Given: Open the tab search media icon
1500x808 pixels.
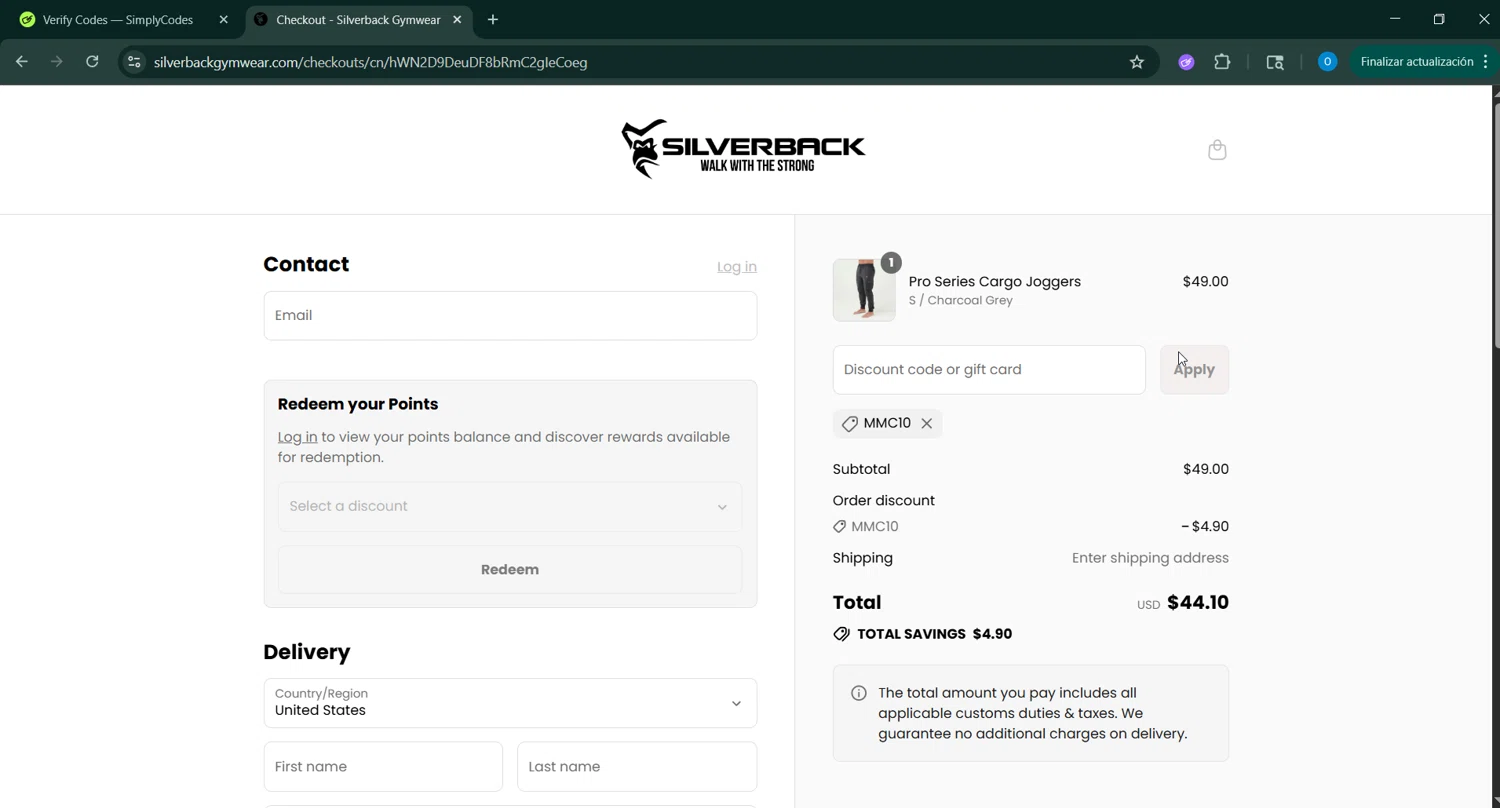Looking at the screenshot, I should tap(1275, 62).
